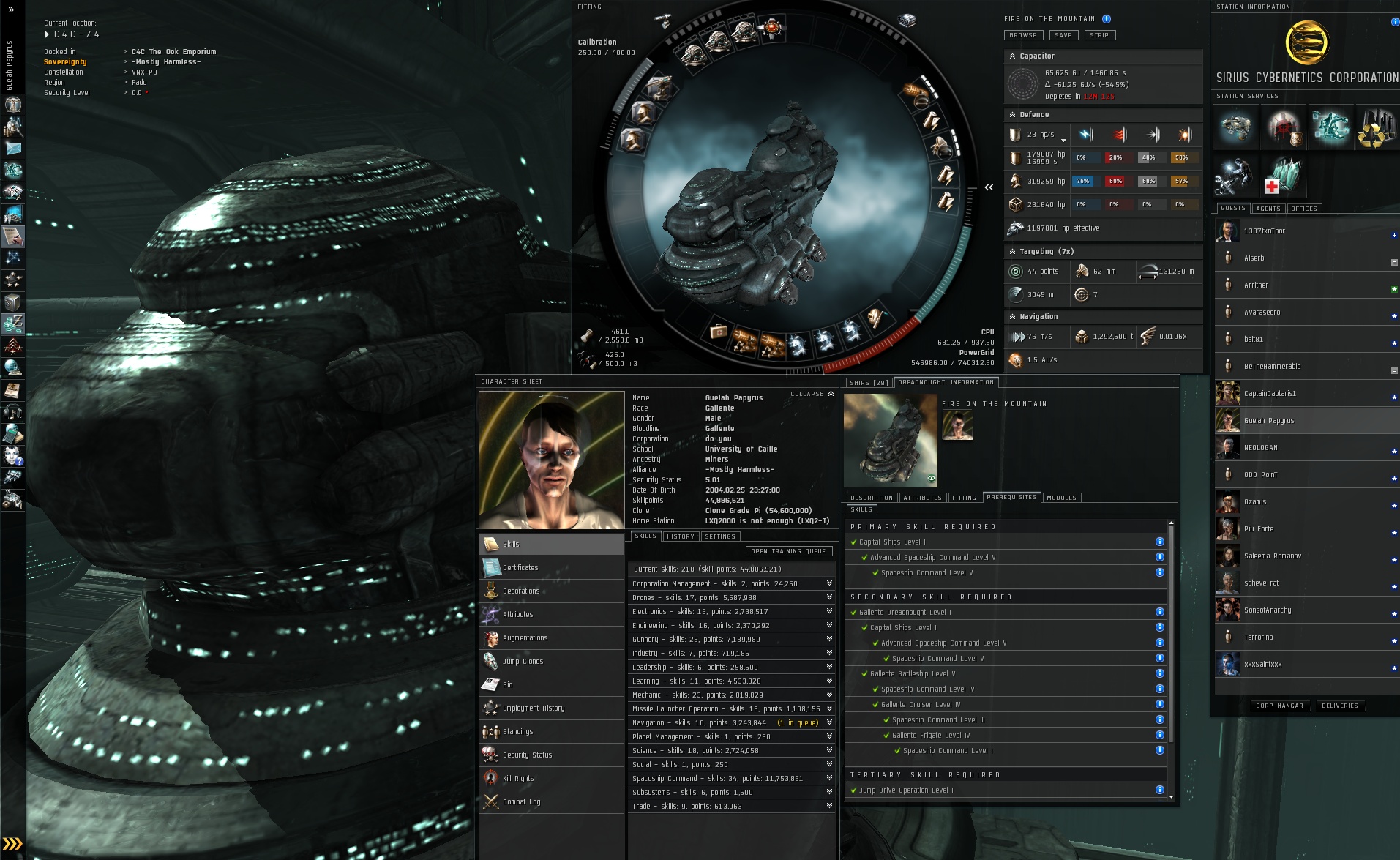
Task: Open People & Places magnifier icon in sidebar
Action: (x=13, y=127)
